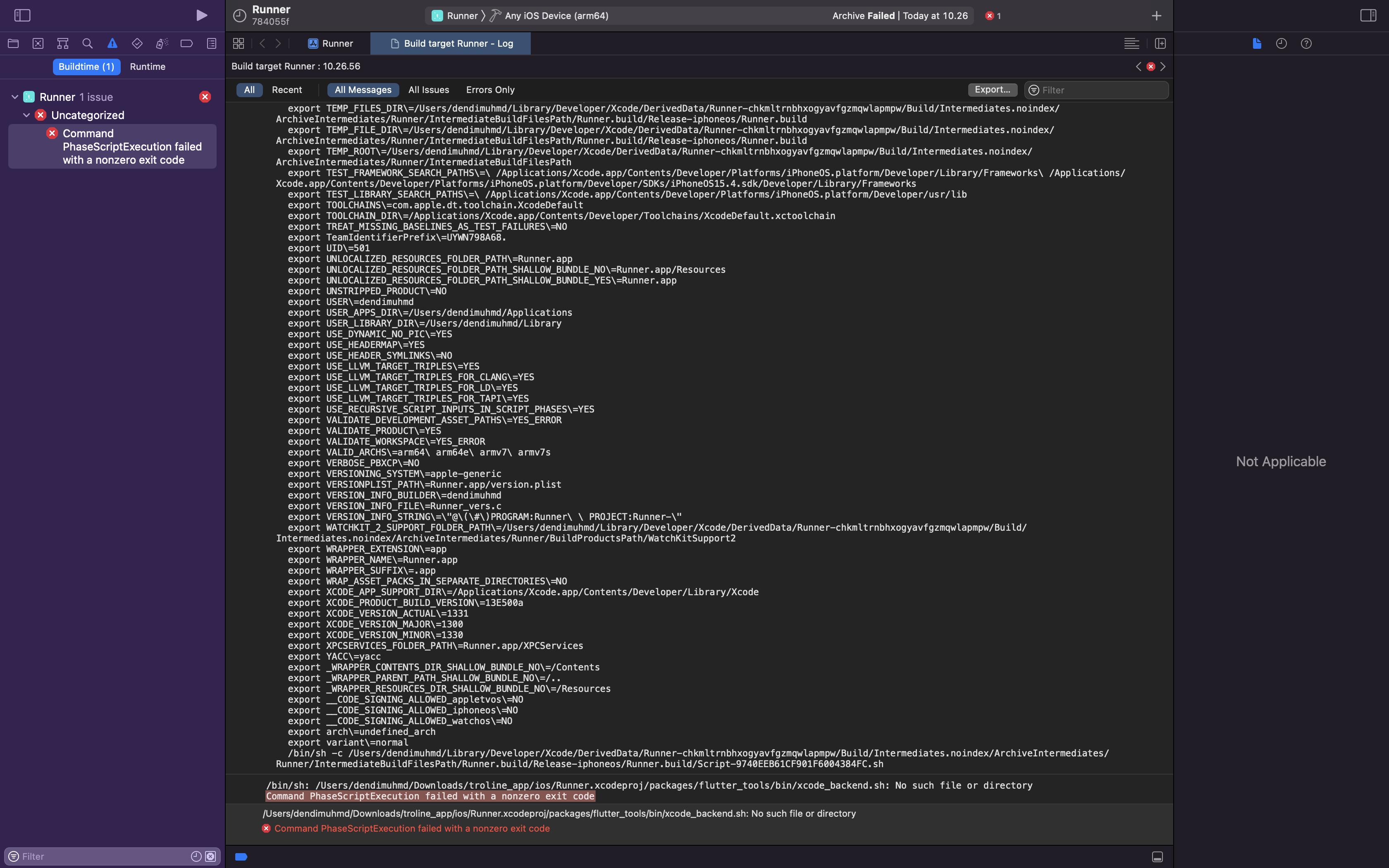Toggle the left navigator sidebar
This screenshot has width=1389, height=868.
click(22, 16)
